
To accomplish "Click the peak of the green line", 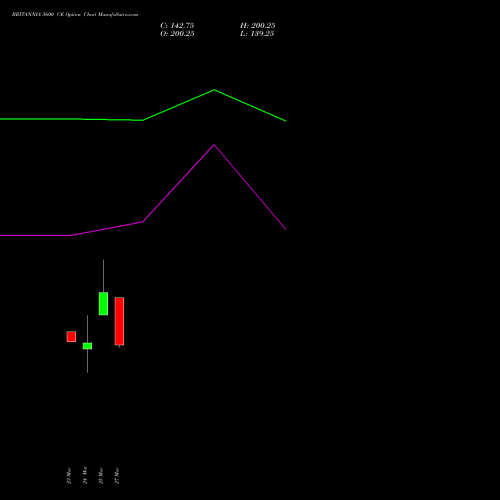I will pyautogui.click(x=214, y=90).
